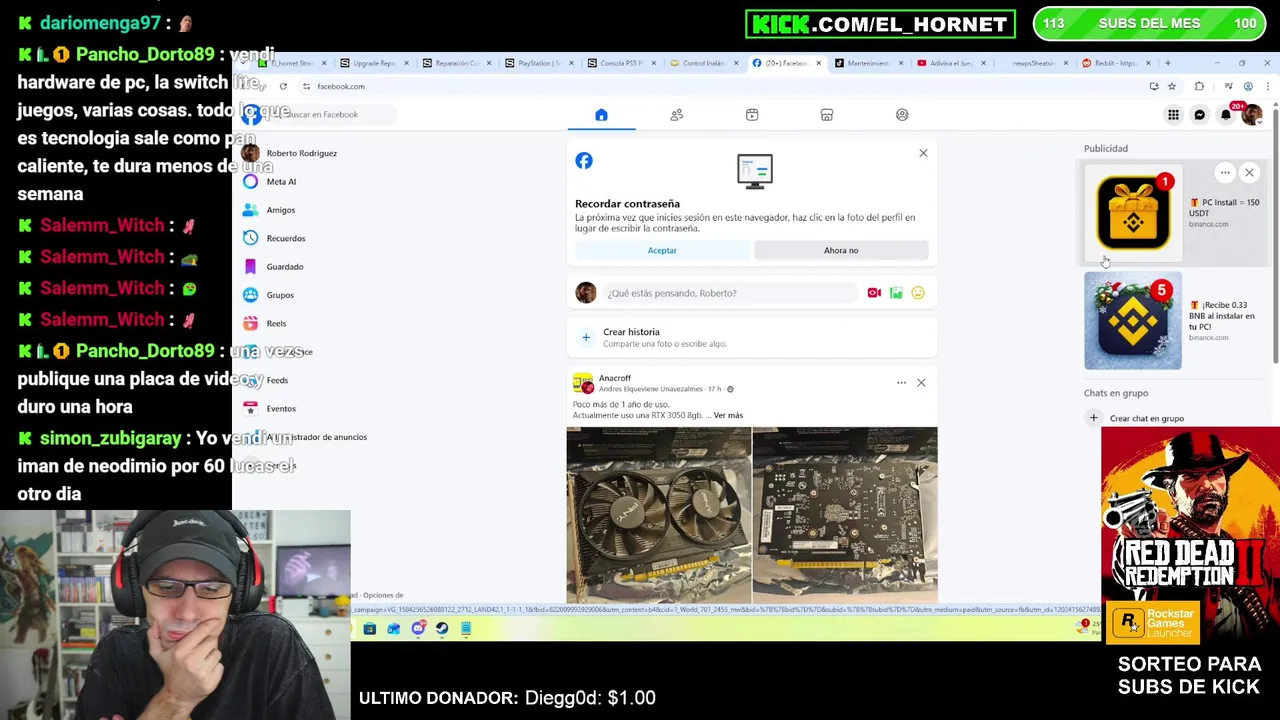Open the Reels video icon in top navigation
Viewport: 1280px width, 720px height.
point(752,115)
